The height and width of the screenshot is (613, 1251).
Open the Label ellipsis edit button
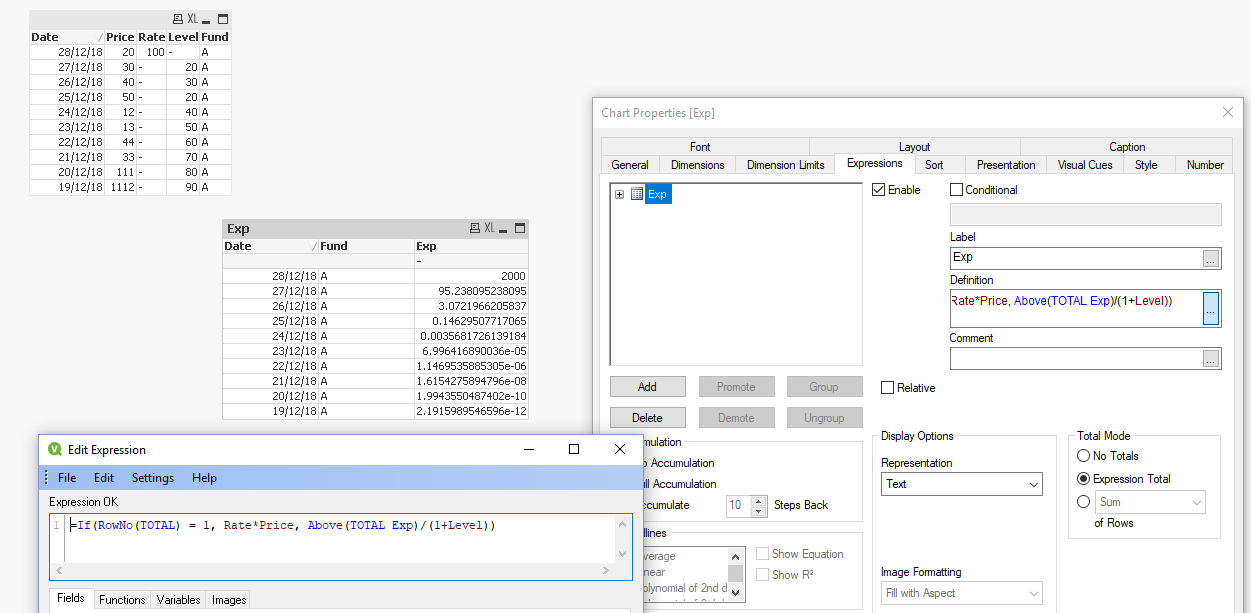coord(1211,258)
